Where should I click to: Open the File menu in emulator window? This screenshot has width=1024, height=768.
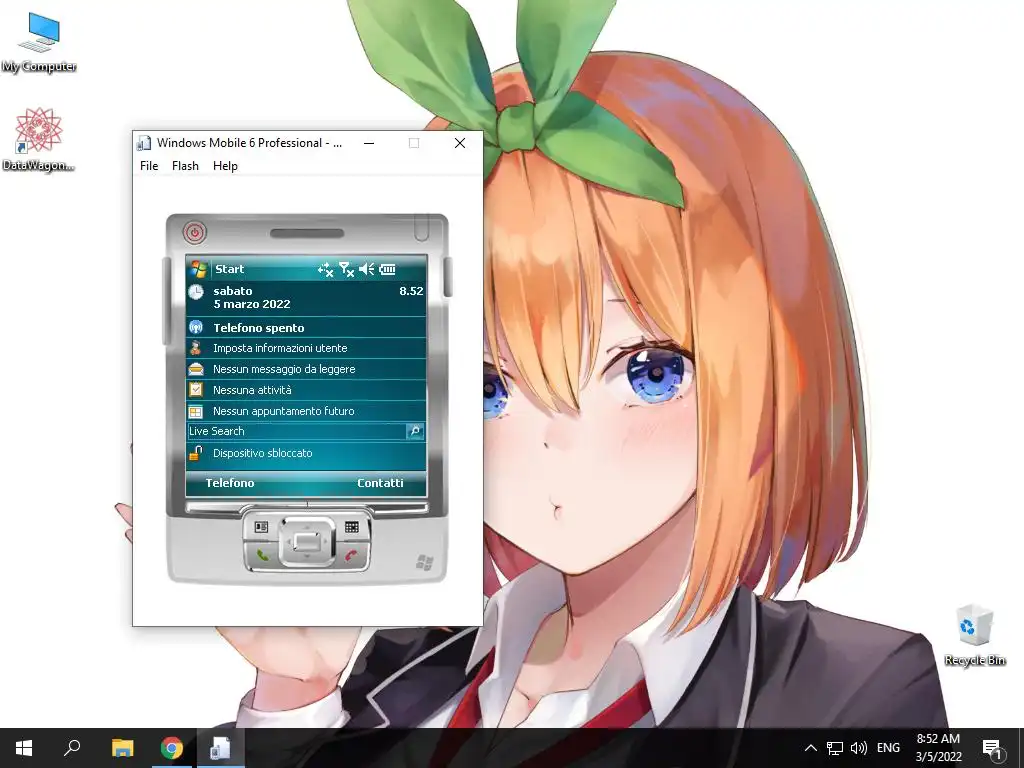click(x=149, y=166)
